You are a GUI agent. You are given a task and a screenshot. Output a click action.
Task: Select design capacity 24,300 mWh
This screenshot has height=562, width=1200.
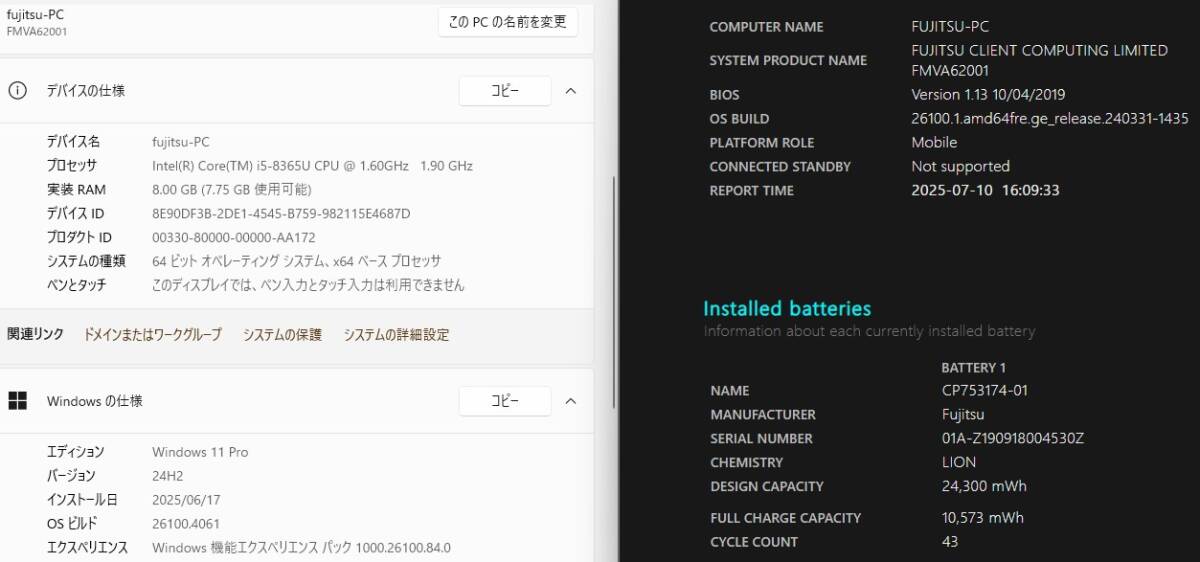coord(984,487)
